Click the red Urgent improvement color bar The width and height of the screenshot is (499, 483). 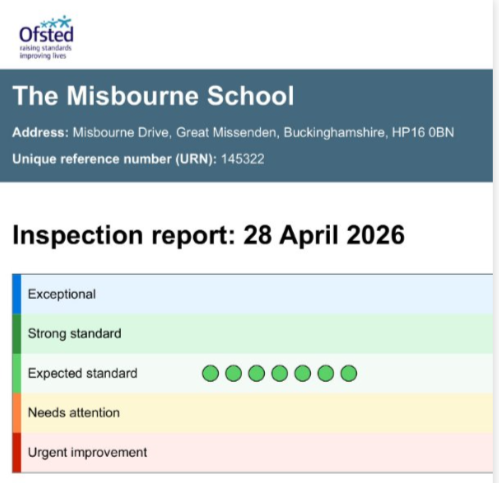click(17, 453)
